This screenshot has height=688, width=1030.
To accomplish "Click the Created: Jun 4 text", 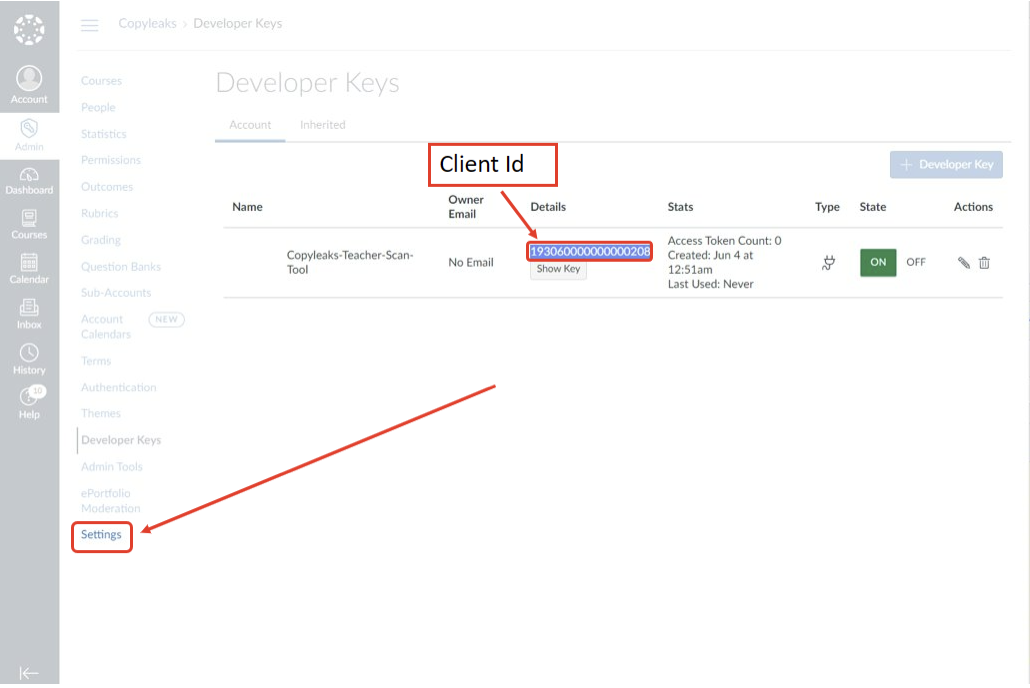I will click(x=710, y=262).
